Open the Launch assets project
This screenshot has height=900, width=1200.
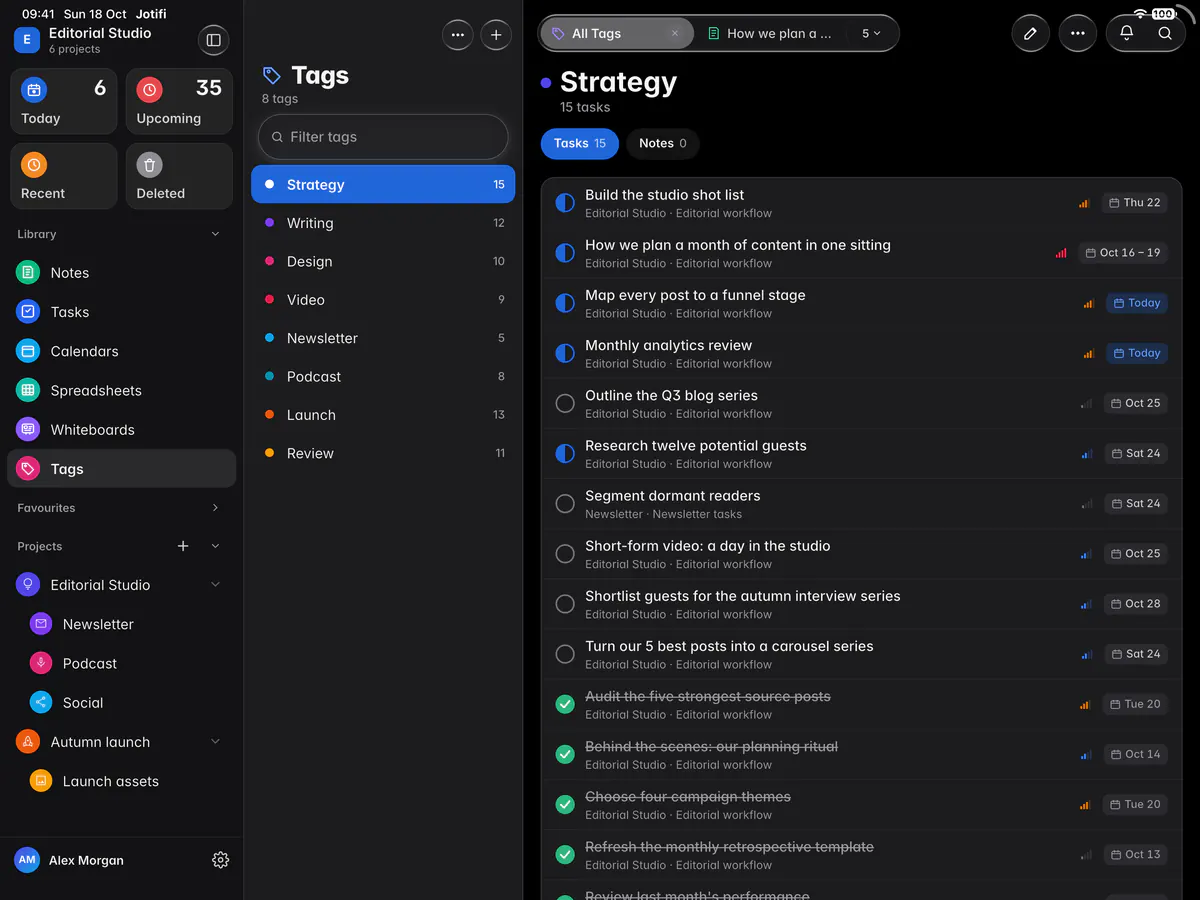point(121,781)
